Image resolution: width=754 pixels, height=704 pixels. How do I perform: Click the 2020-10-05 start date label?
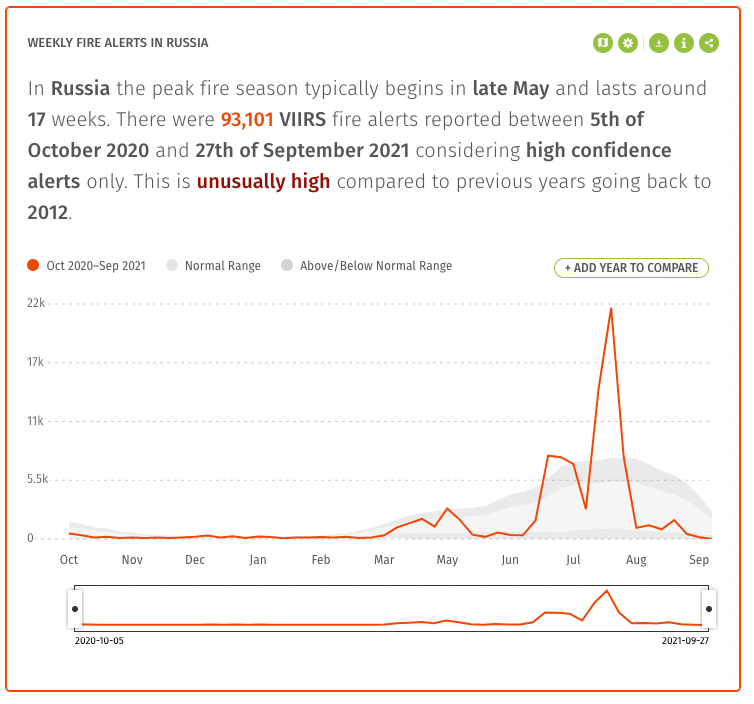[98, 639]
